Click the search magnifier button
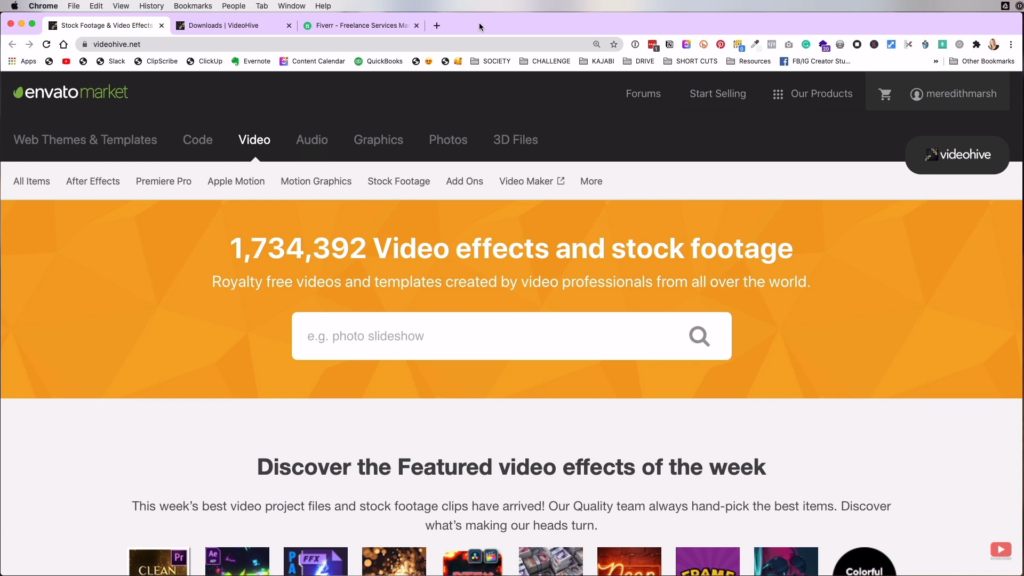This screenshot has width=1024, height=576. (699, 336)
